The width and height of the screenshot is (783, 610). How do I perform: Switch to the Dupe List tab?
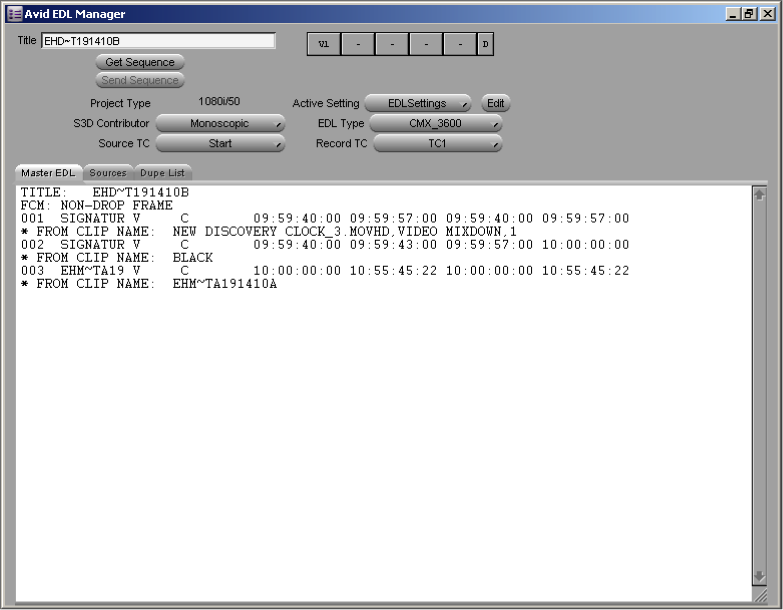[x=162, y=173]
